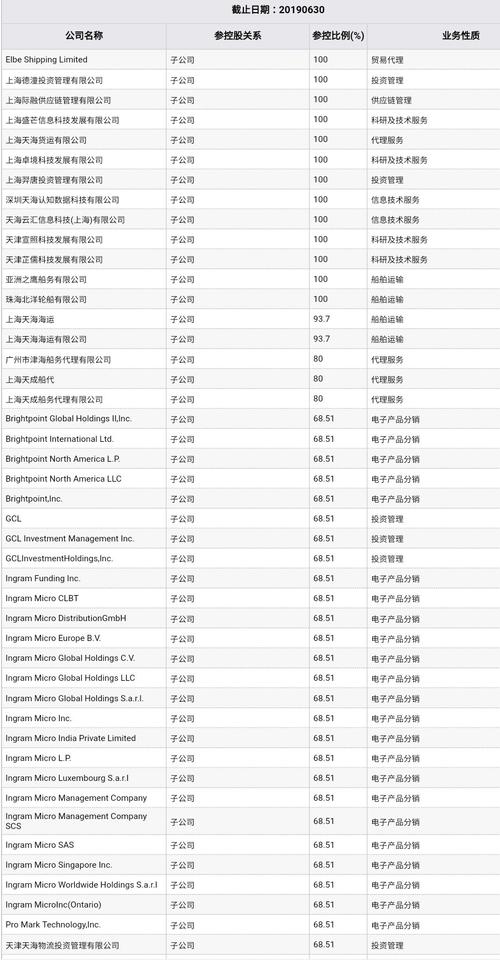
Task: Click the 参控股关系 column header
Action: (x=237, y=36)
